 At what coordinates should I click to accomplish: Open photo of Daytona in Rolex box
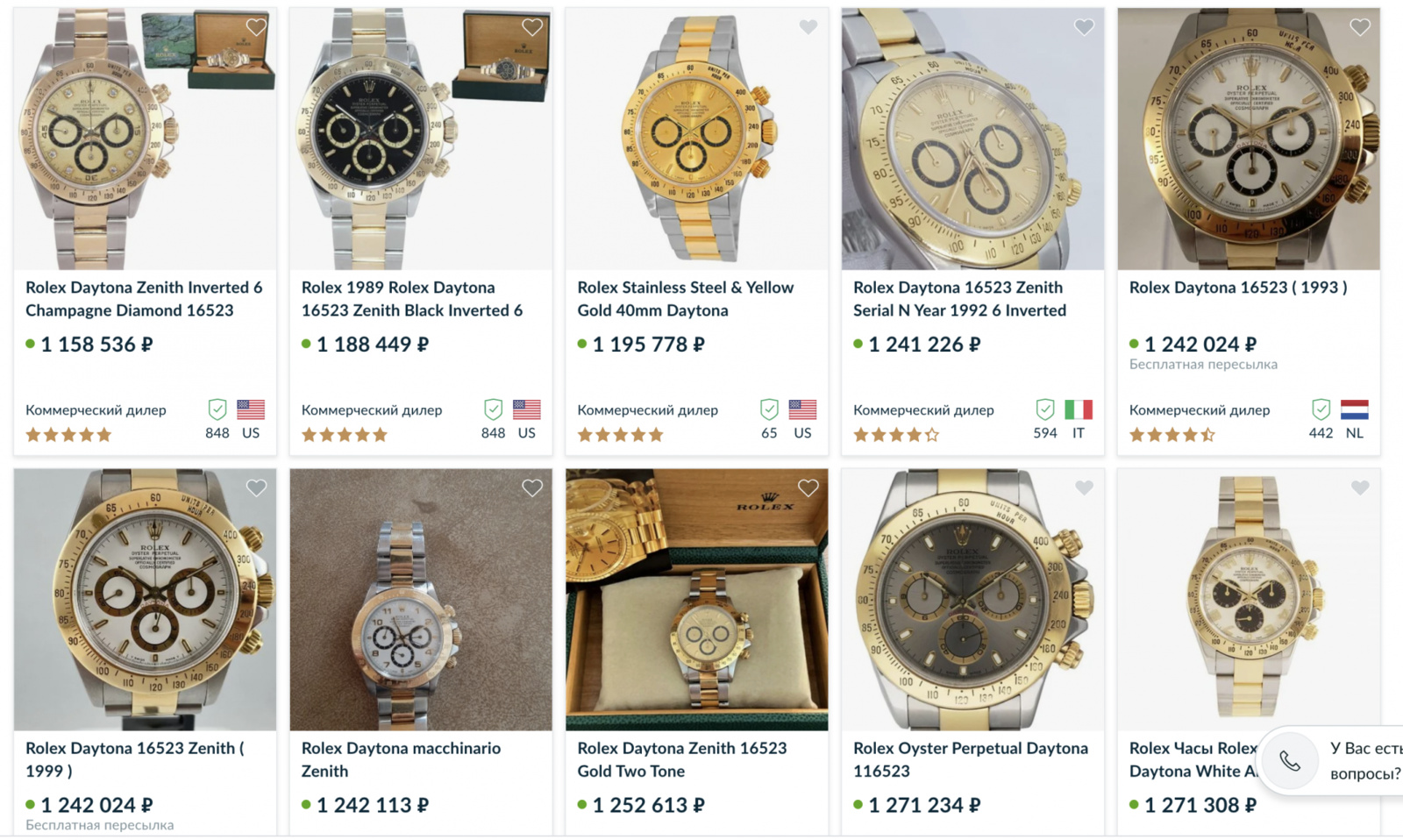697,600
